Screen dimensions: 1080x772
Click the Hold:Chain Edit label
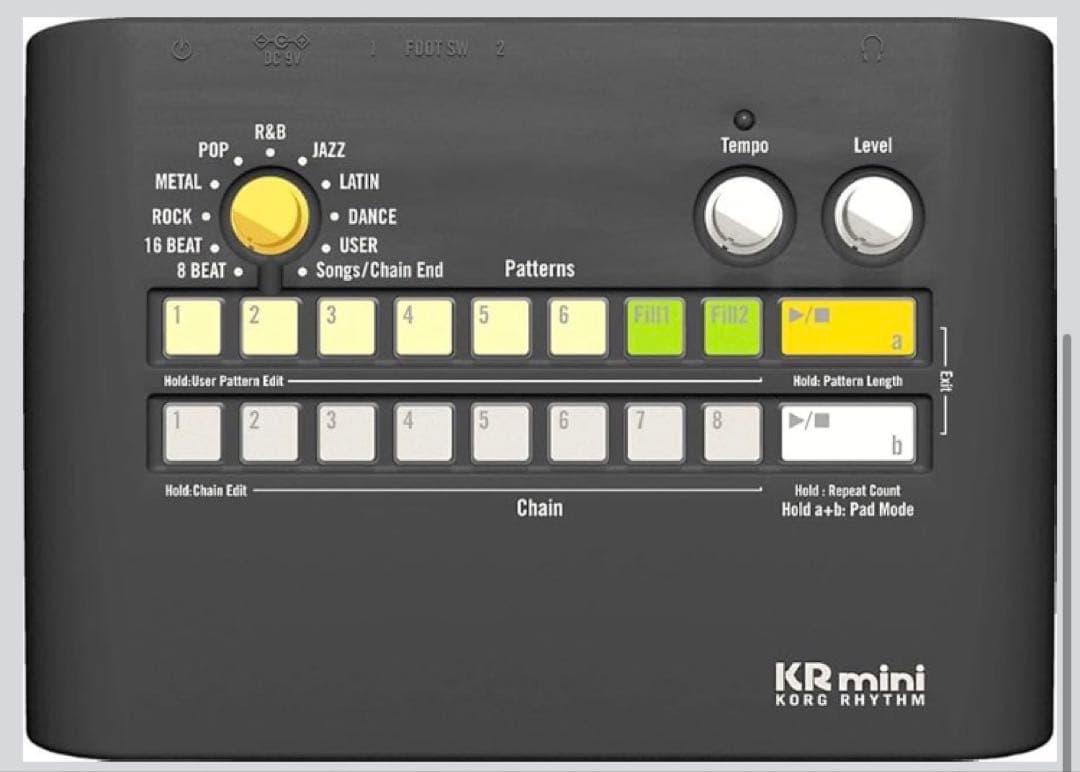pos(206,490)
